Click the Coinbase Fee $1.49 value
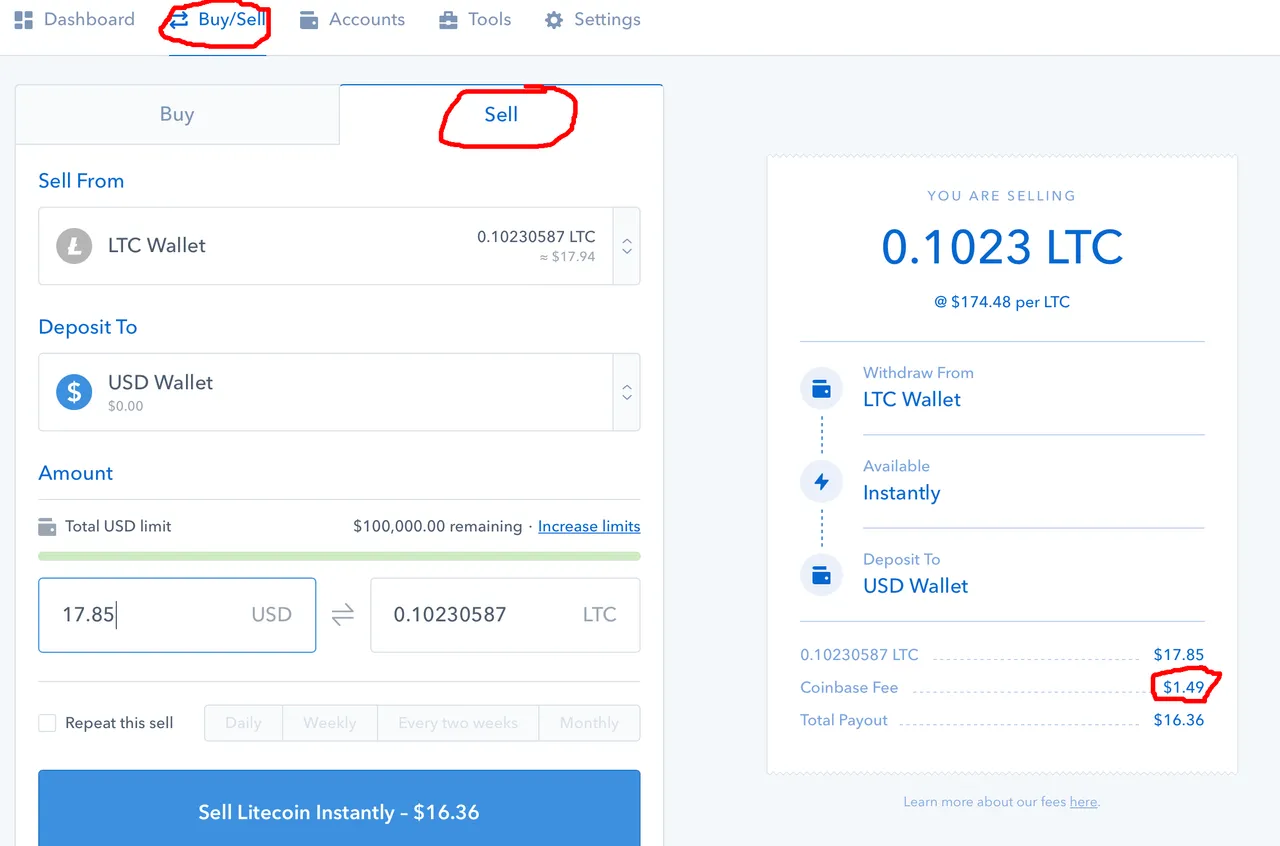This screenshot has width=1280, height=846. 1183,687
